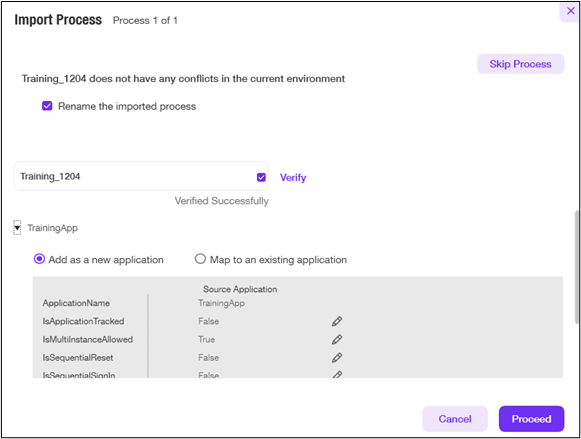
Task: Click the ApplicationName row label
Action: pyautogui.click(x=76, y=303)
